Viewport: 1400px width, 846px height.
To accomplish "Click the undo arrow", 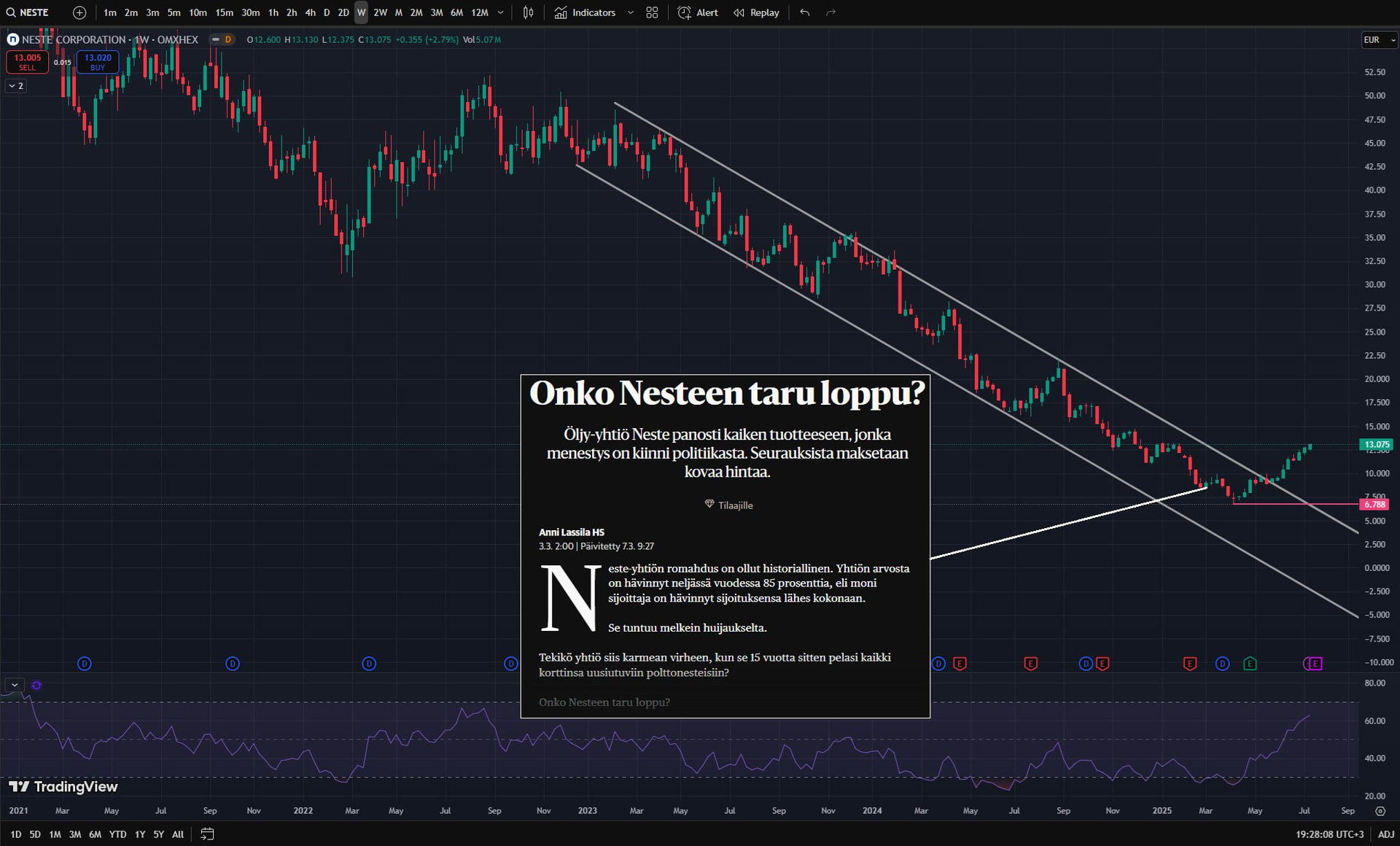I will (804, 12).
